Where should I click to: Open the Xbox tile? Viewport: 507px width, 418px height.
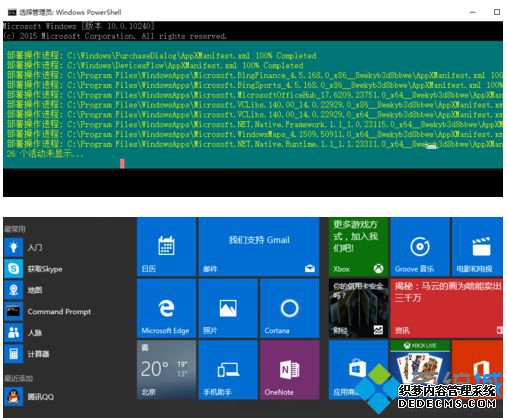click(x=358, y=247)
